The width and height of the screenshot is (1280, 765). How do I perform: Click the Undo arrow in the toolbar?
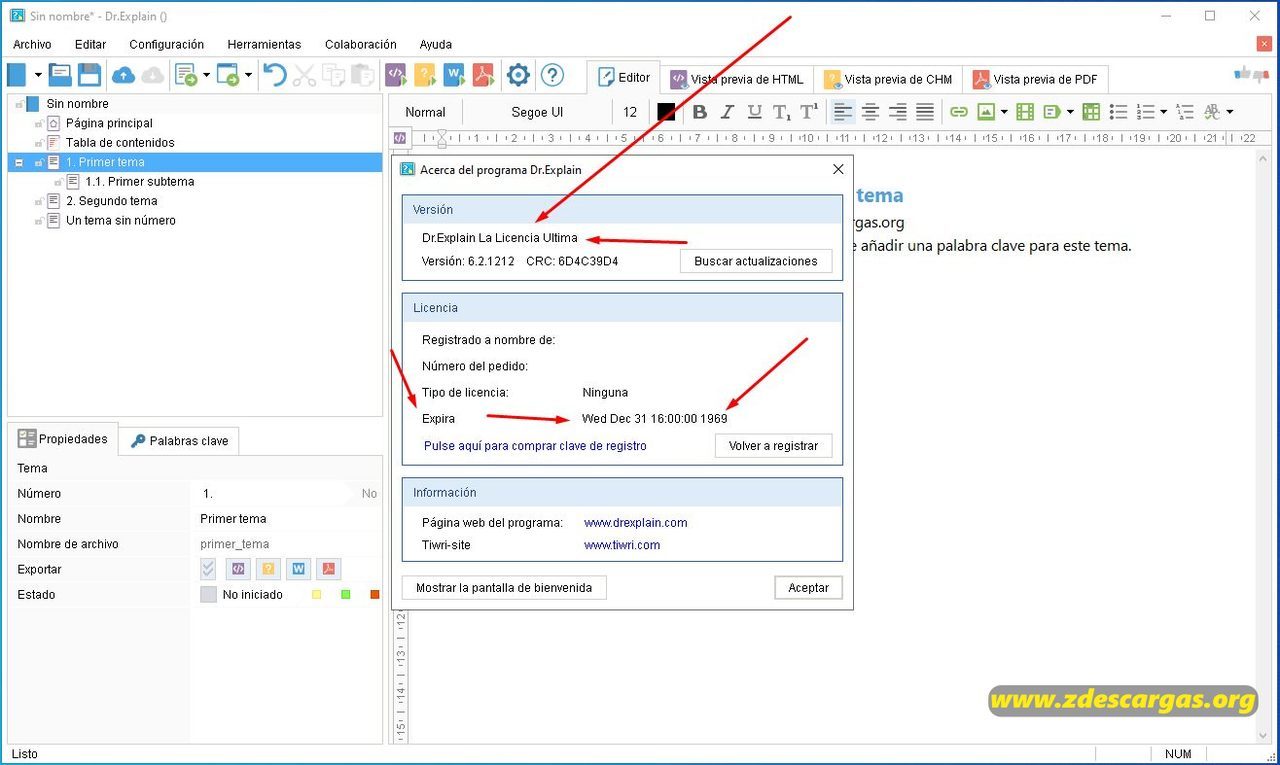tap(275, 75)
